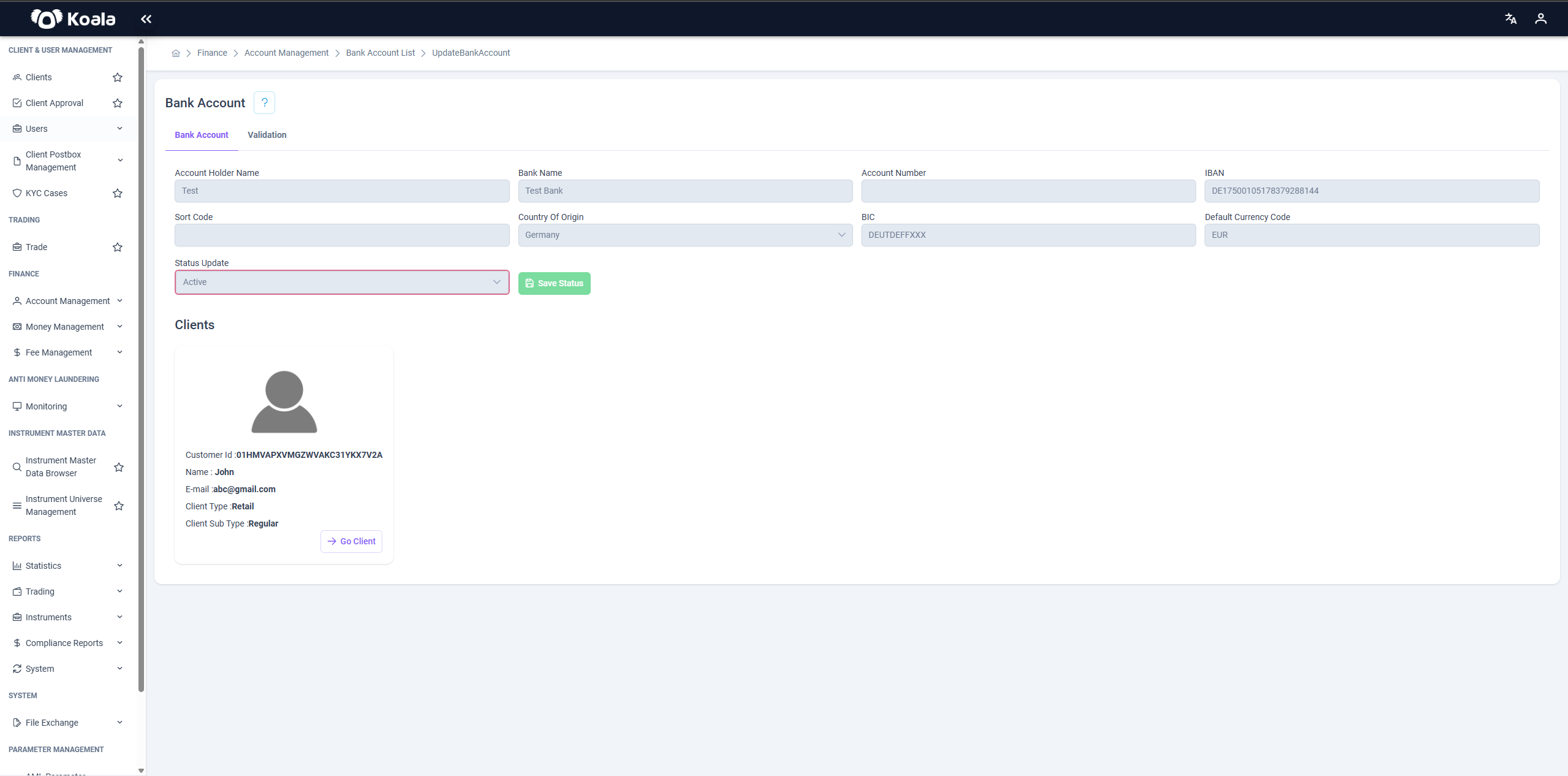Open the Bank Account help question mark
Viewport: 1568px width, 776px height.
point(264,102)
